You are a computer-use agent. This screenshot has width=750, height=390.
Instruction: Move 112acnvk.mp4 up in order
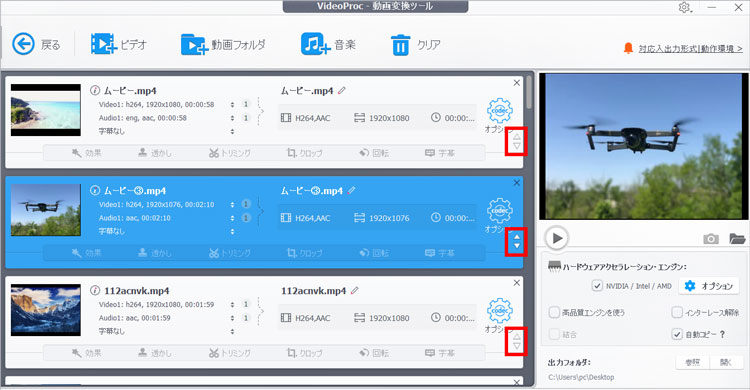(x=517, y=337)
